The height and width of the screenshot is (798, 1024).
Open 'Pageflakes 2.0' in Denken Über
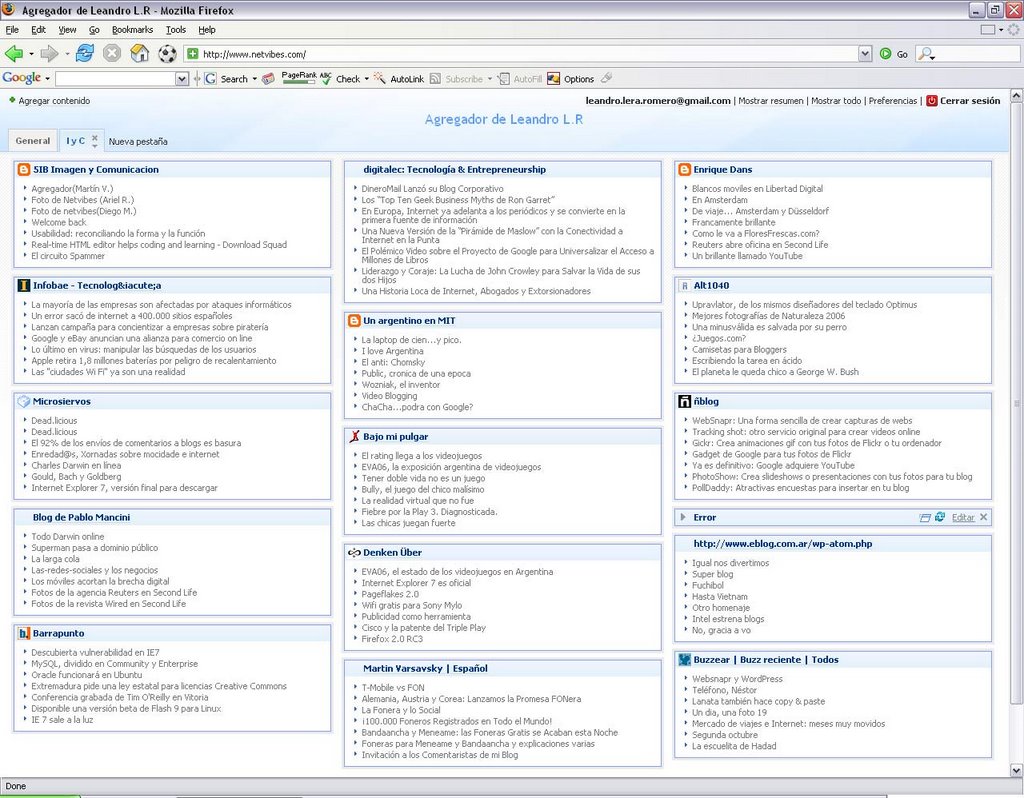coord(390,594)
